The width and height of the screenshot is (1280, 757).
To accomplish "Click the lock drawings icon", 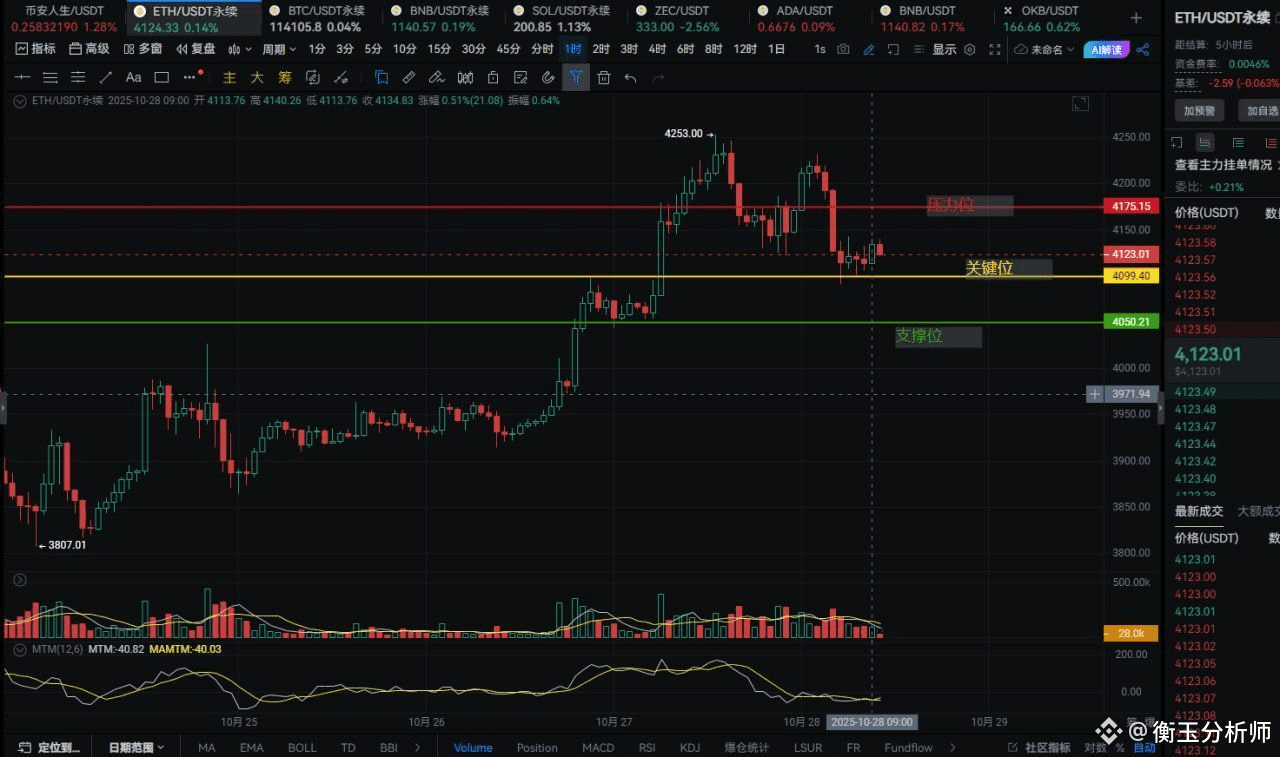I will [492, 77].
